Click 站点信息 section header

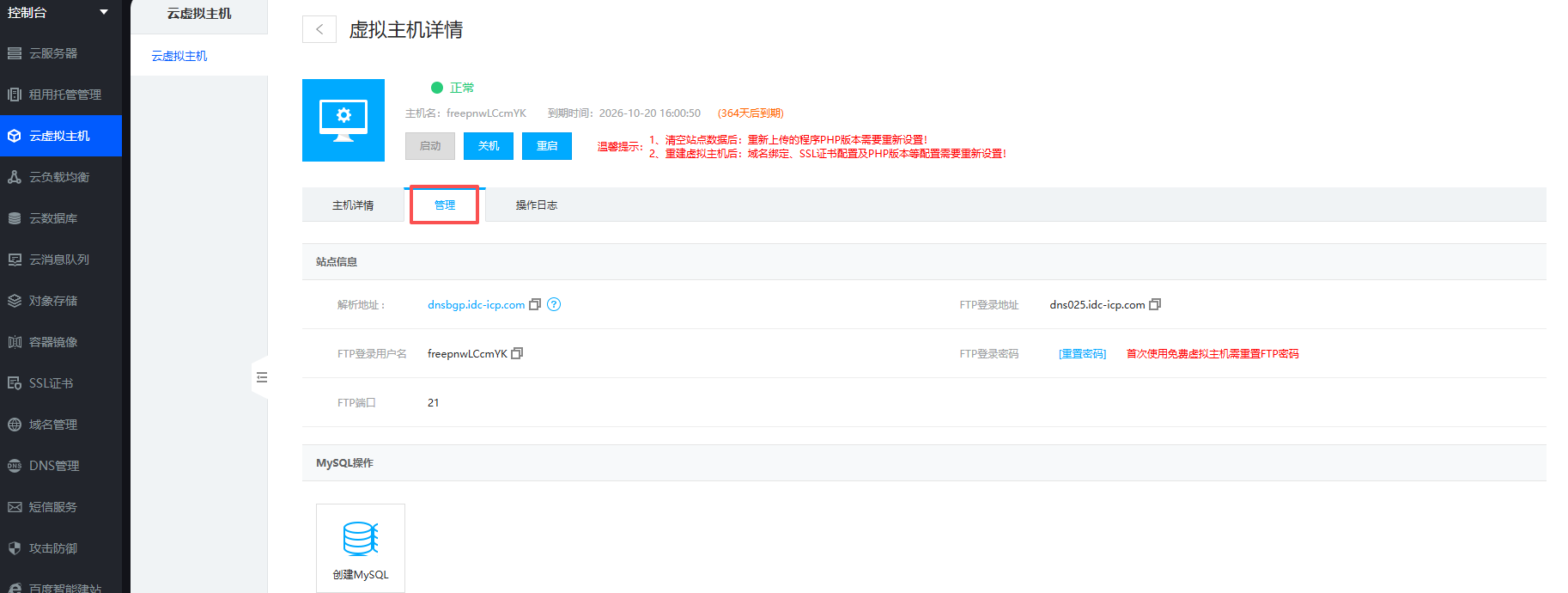click(337, 262)
